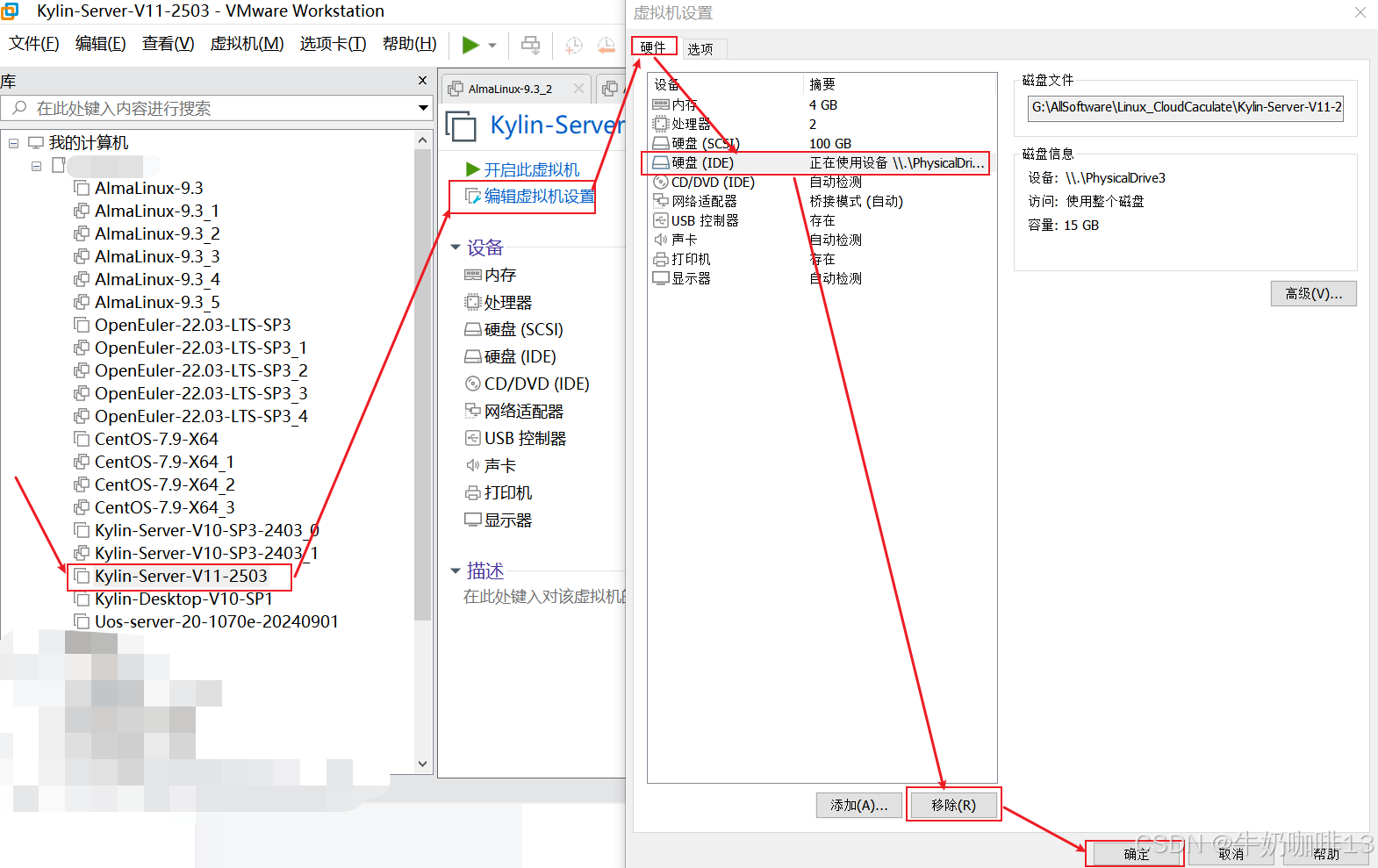Select AlmaLinux-9.3_5 in the library

point(158,302)
